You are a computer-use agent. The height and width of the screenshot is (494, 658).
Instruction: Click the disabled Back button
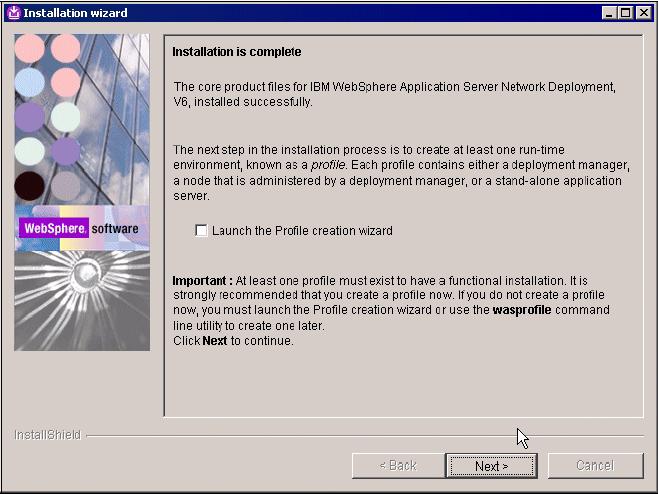click(x=398, y=466)
